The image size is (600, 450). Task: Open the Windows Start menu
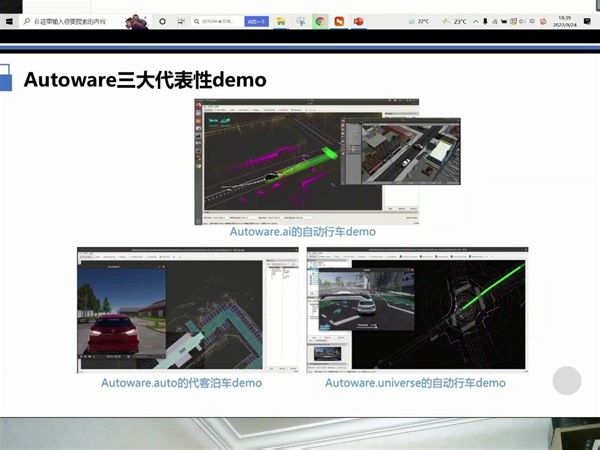9,21
